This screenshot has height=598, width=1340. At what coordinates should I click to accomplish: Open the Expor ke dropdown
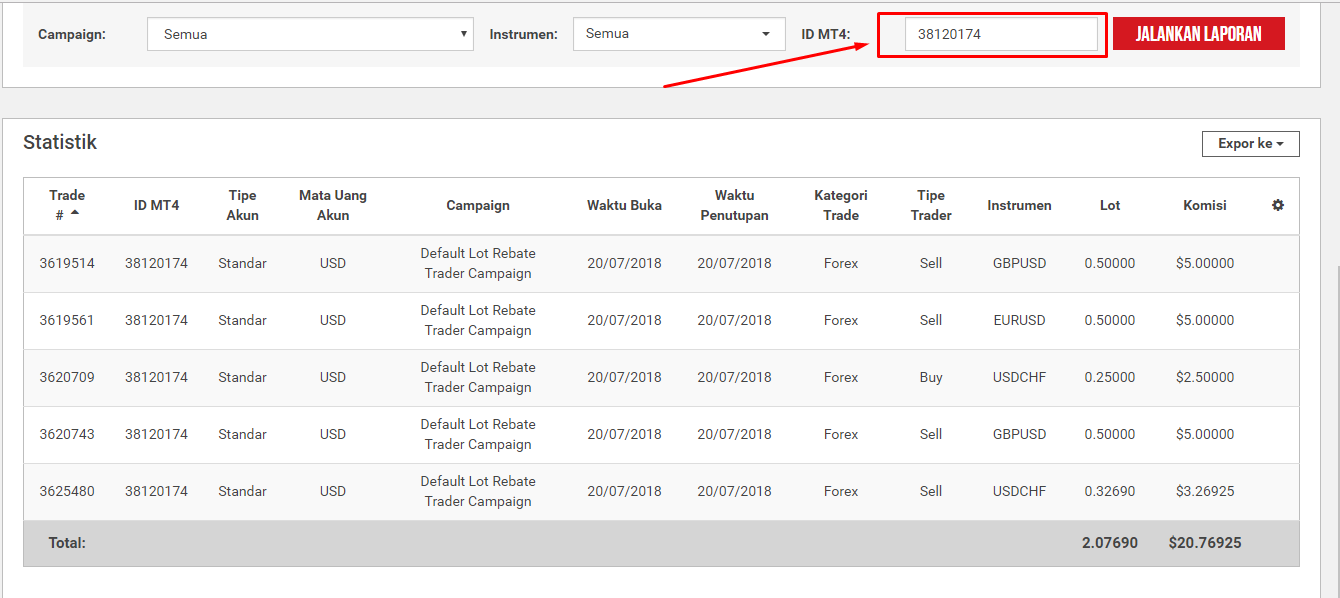coord(1250,144)
